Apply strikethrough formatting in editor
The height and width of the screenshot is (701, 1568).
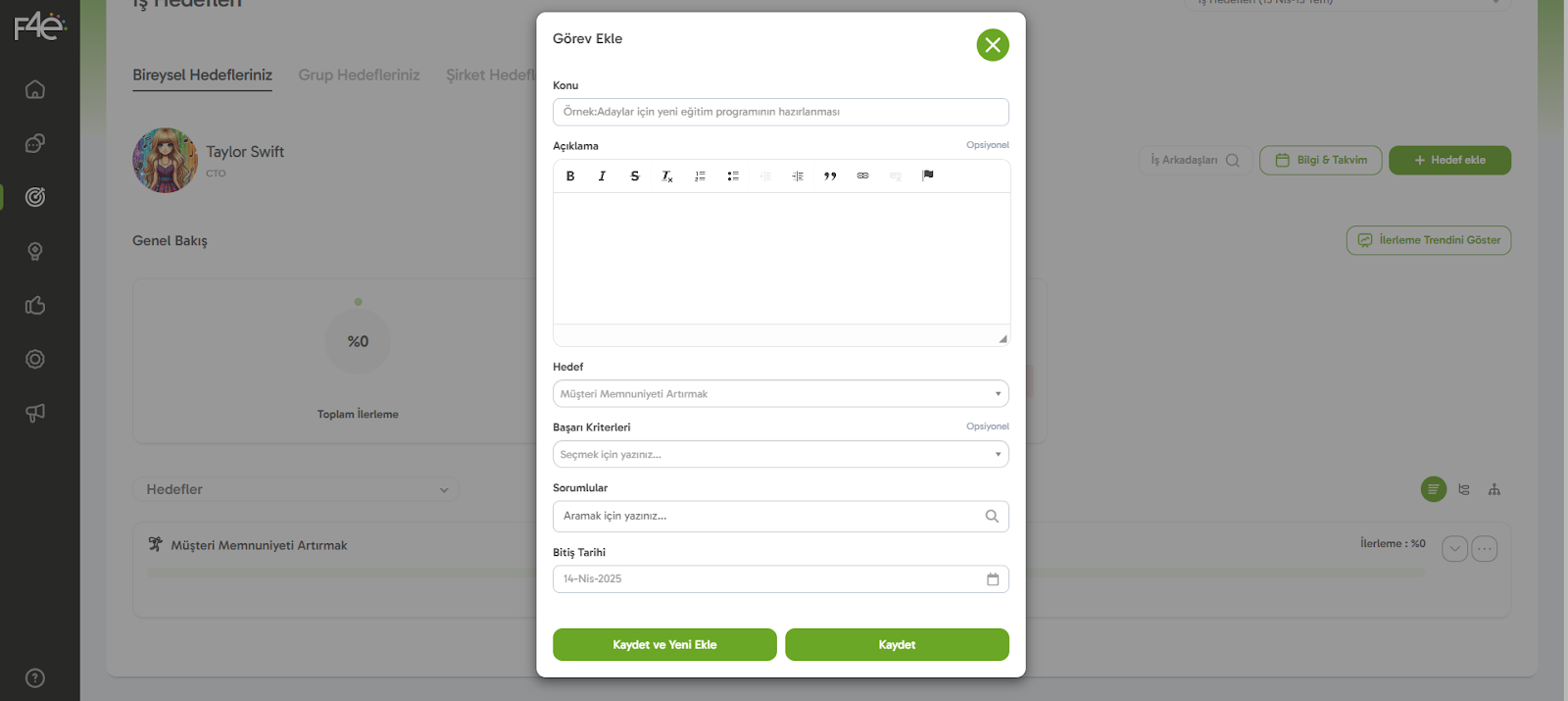[x=635, y=176]
